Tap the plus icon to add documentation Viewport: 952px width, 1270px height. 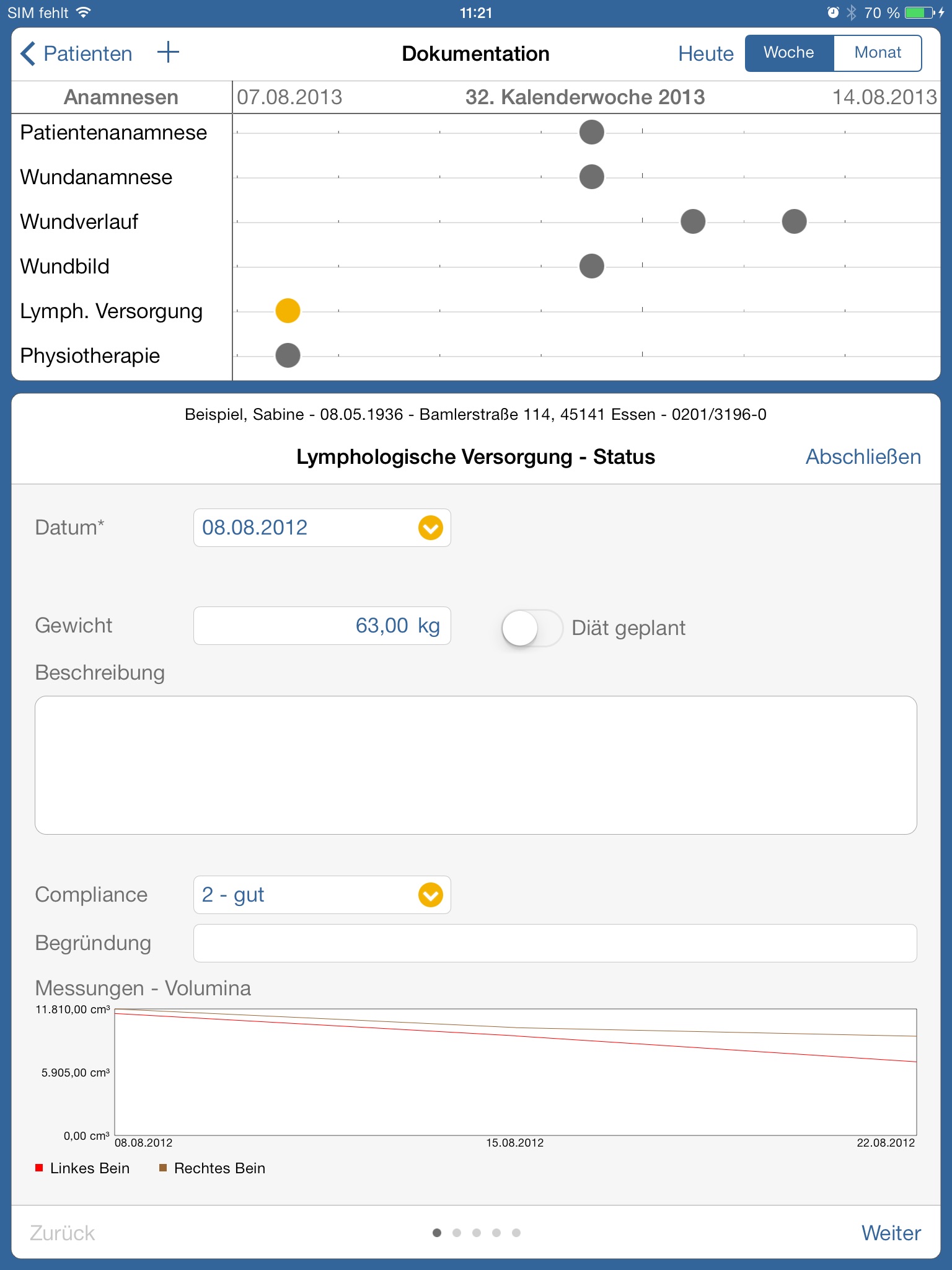coord(168,53)
